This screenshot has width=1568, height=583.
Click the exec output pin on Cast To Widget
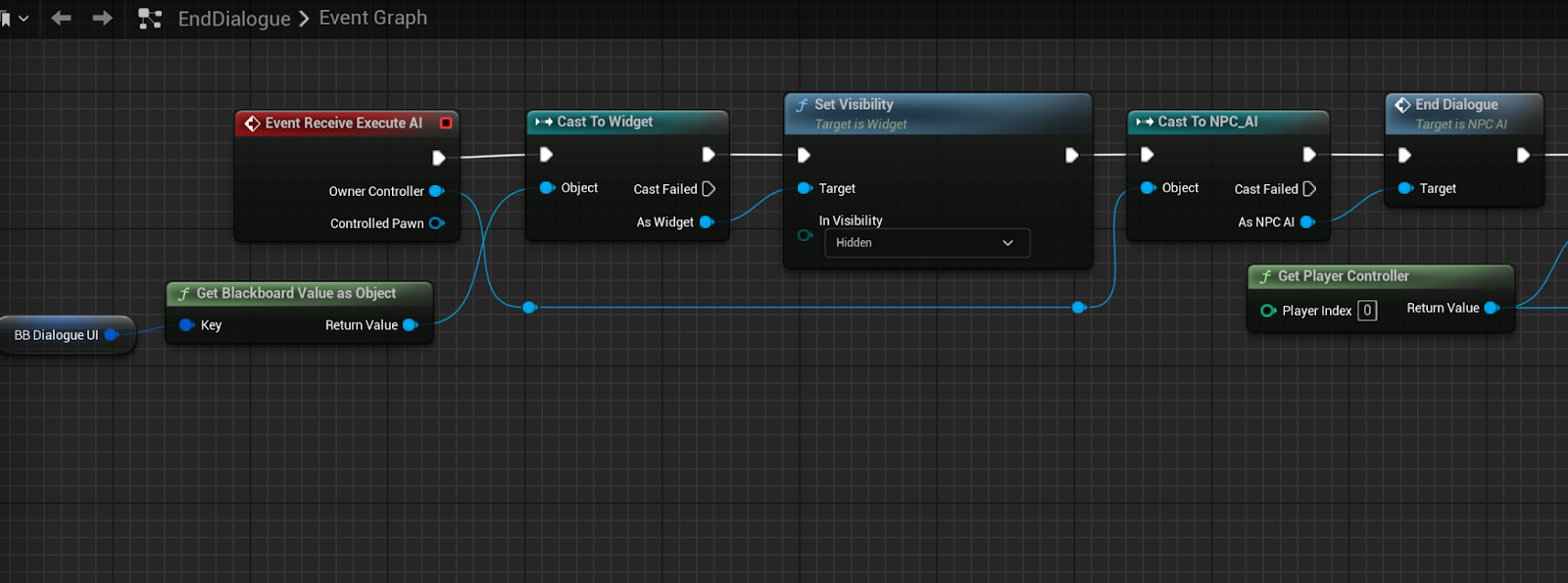coord(709,155)
